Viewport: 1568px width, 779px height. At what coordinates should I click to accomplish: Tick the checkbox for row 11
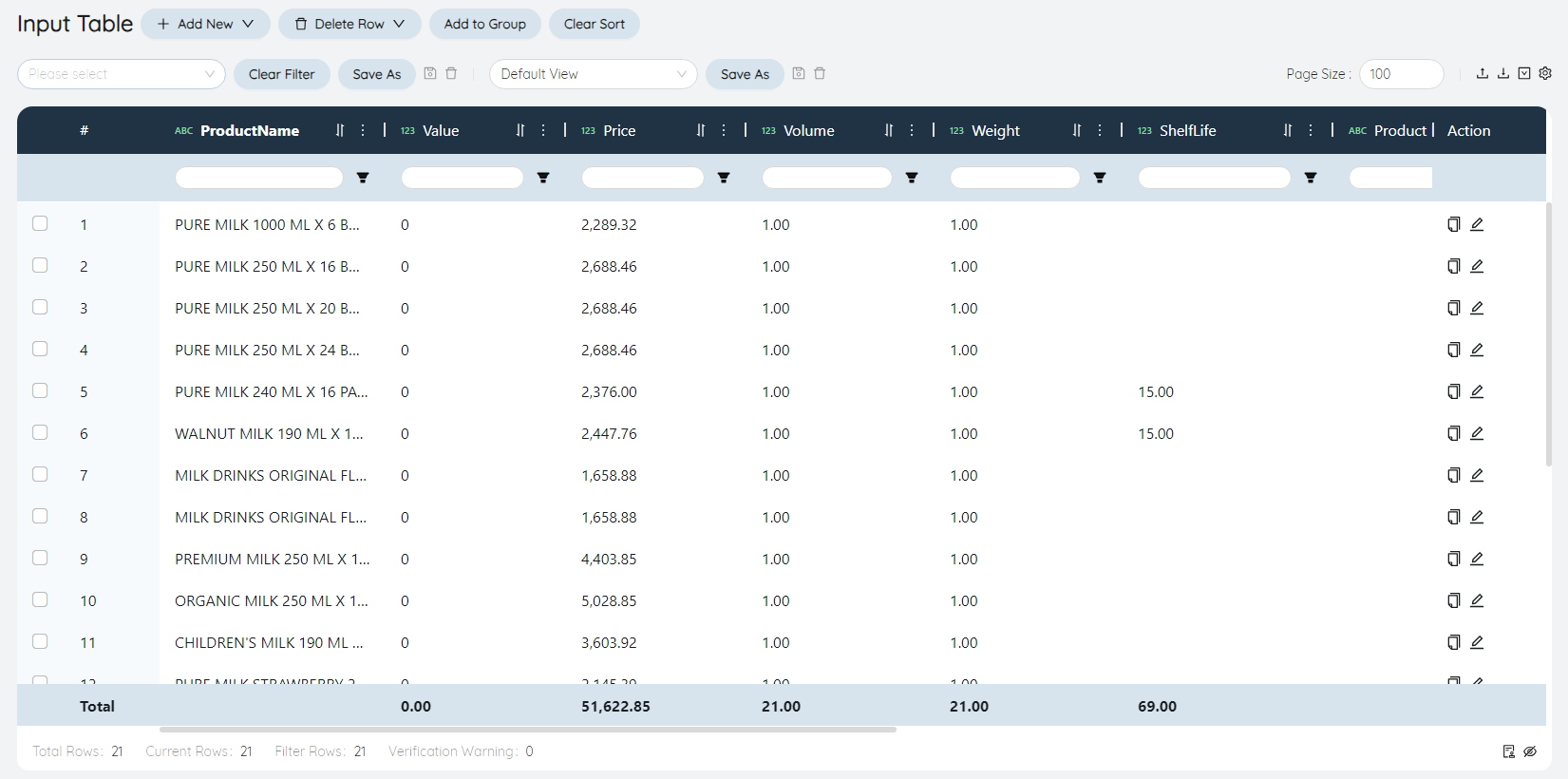40,641
